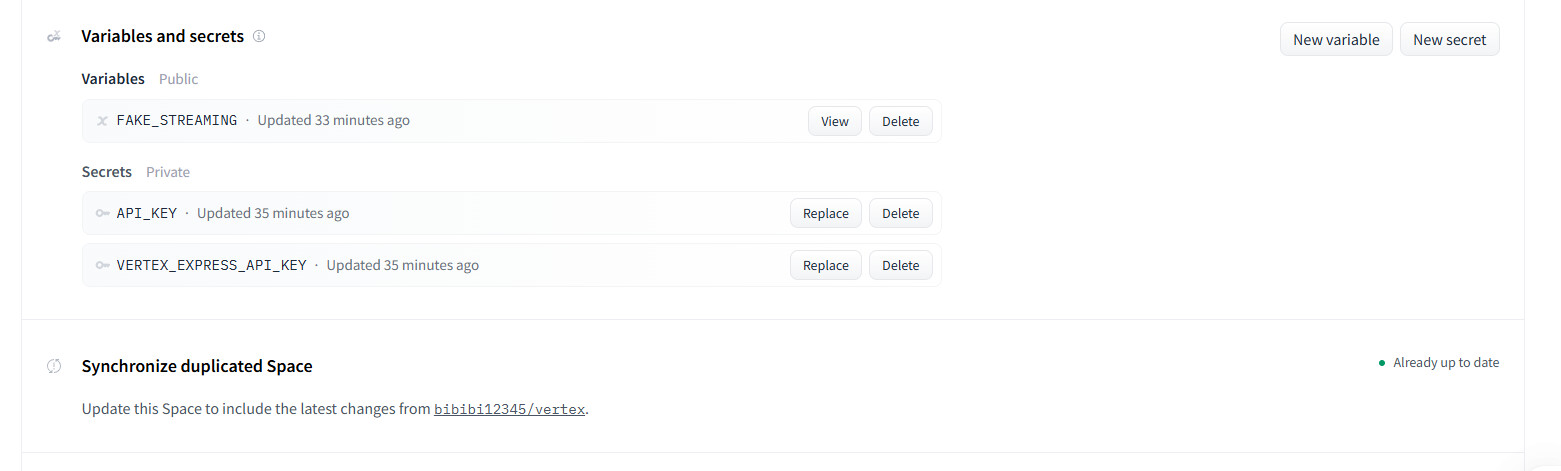Delete the VERTEX_EXPRESS_API_KEY secret
1561x471 pixels.
(x=900, y=265)
